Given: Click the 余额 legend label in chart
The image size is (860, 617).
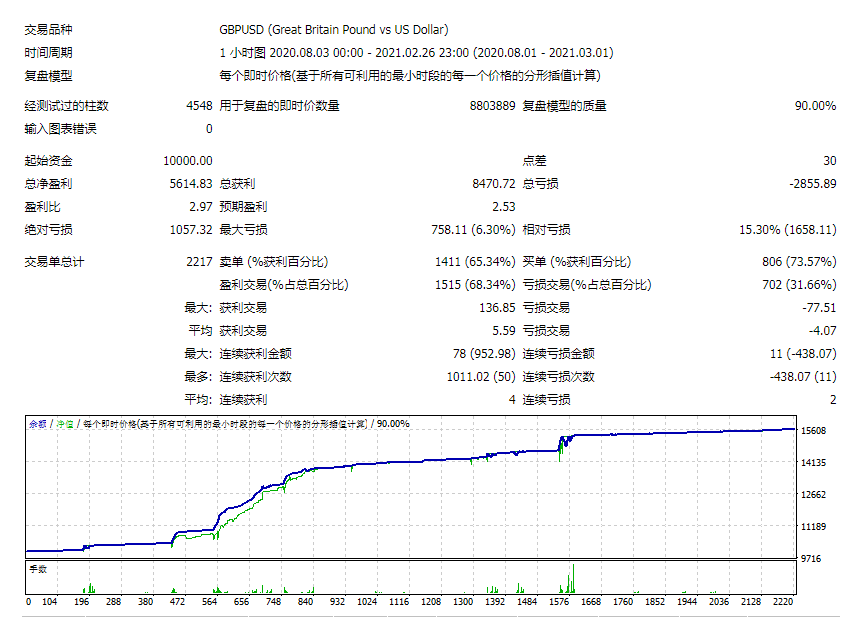Looking at the screenshot, I should 38,424.
